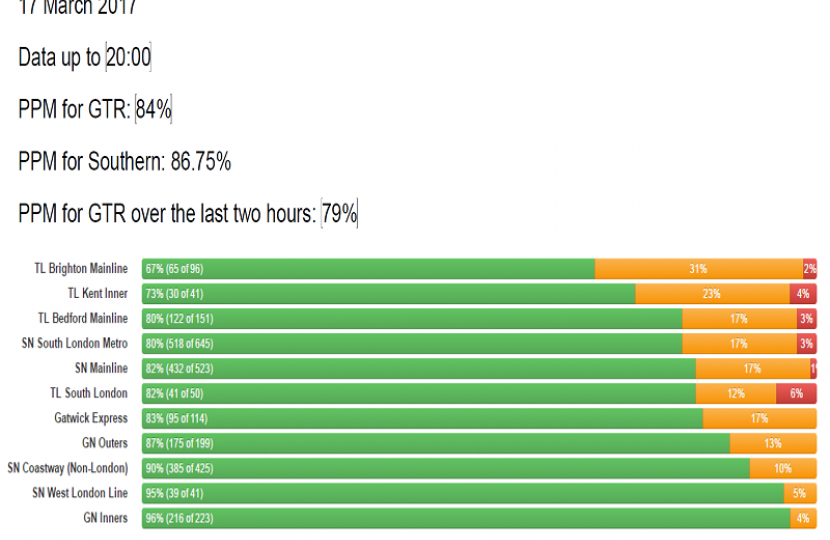Click the green 67% (65 of 96) bar
The image size is (830, 540).
click(x=368, y=269)
